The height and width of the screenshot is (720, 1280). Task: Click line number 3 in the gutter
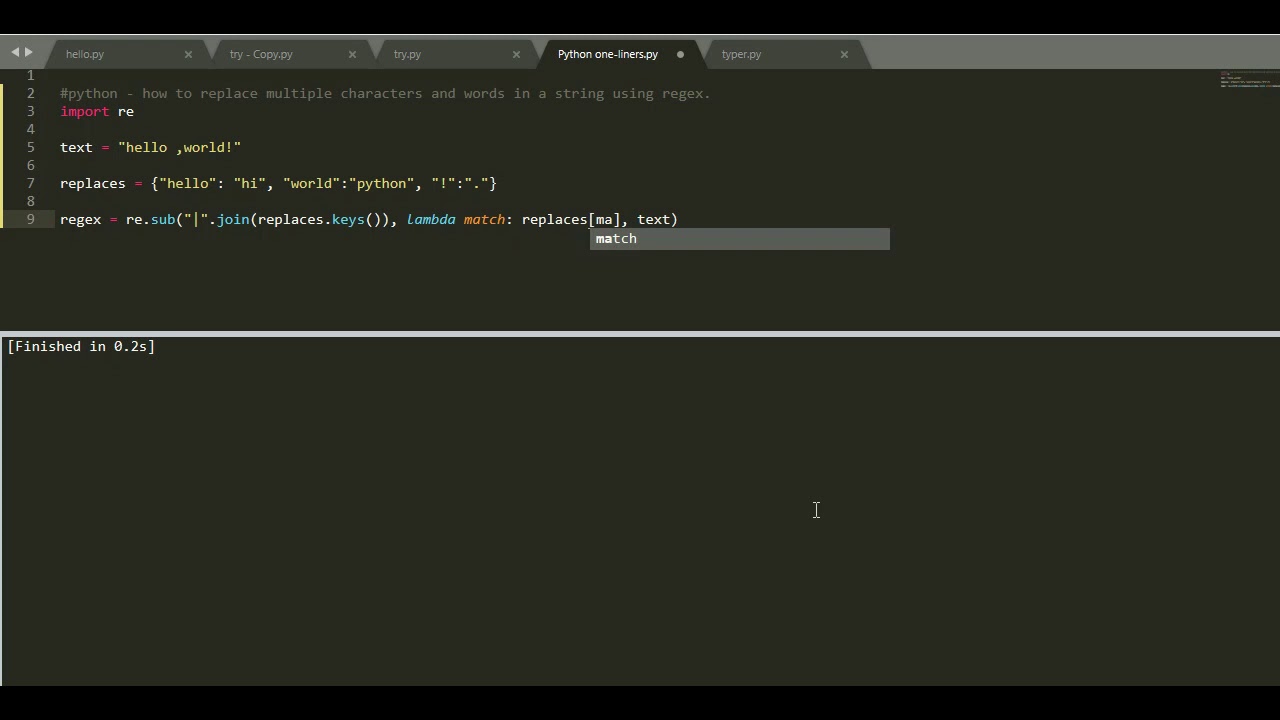tap(31, 111)
